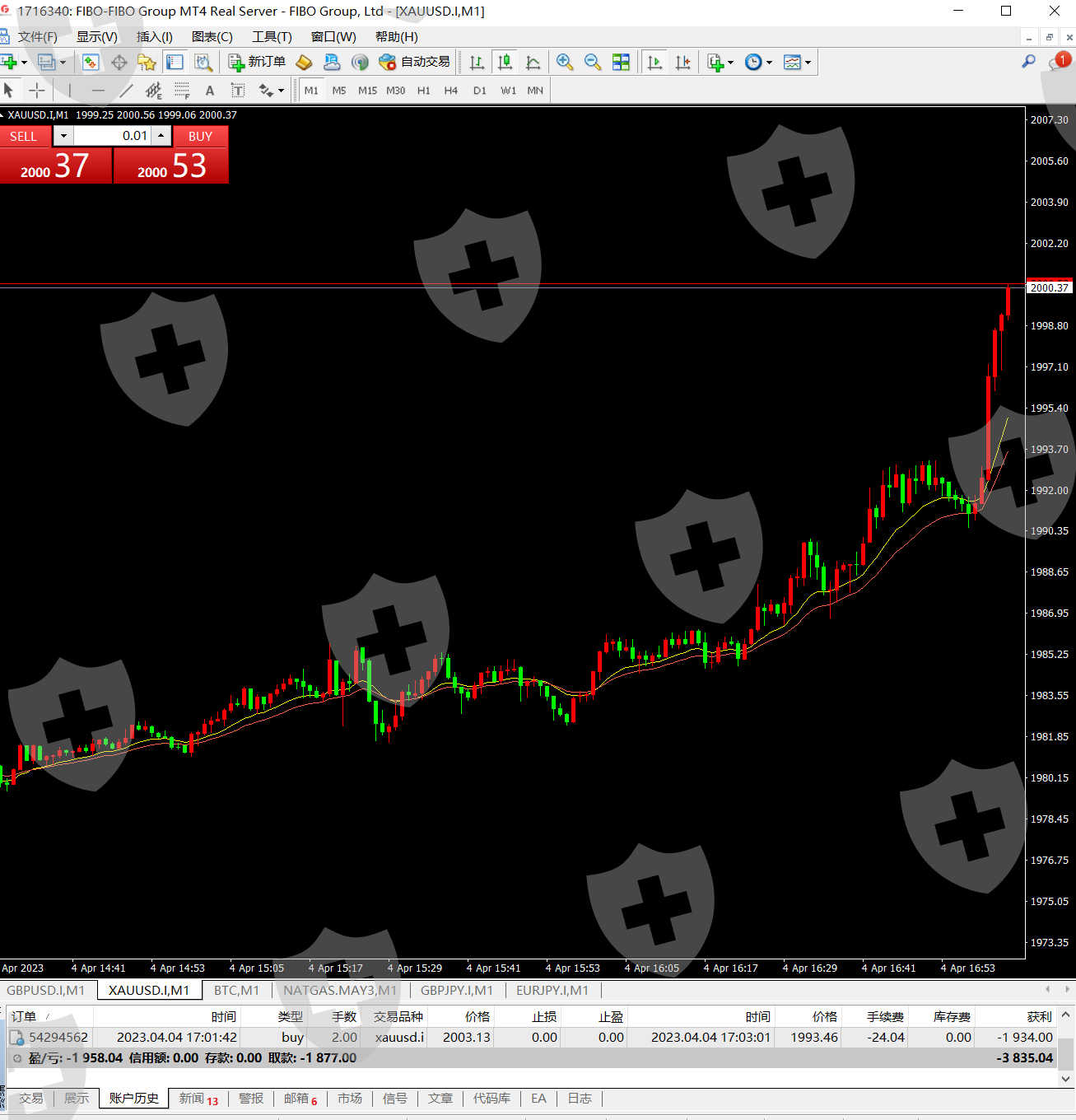Screen dimensions: 1076x1120
Task: Increase lot size with up stepper arrow
Action: pyautogui.click(x=161, y=136)
